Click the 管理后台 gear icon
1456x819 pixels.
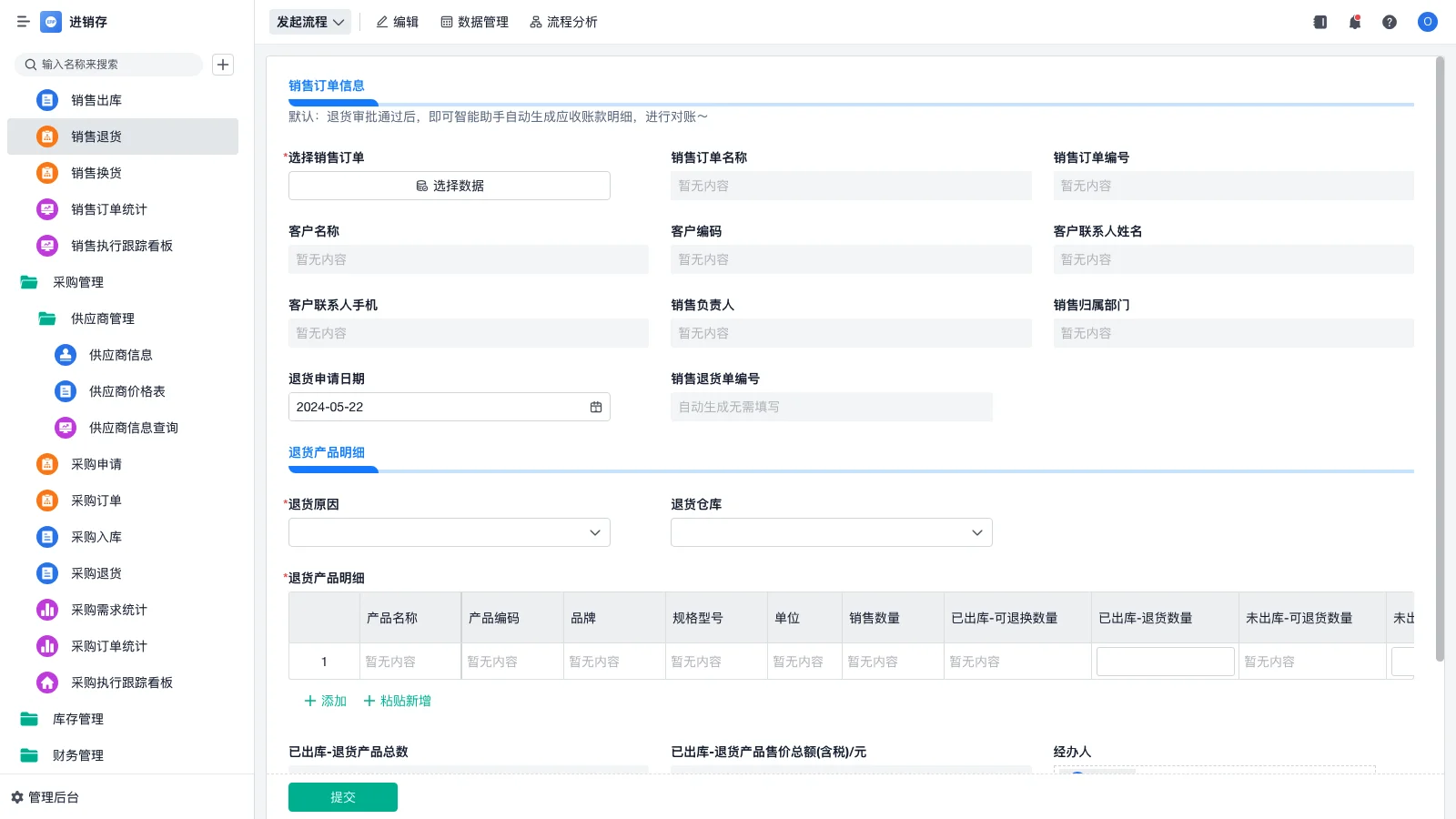coord(17,797)
